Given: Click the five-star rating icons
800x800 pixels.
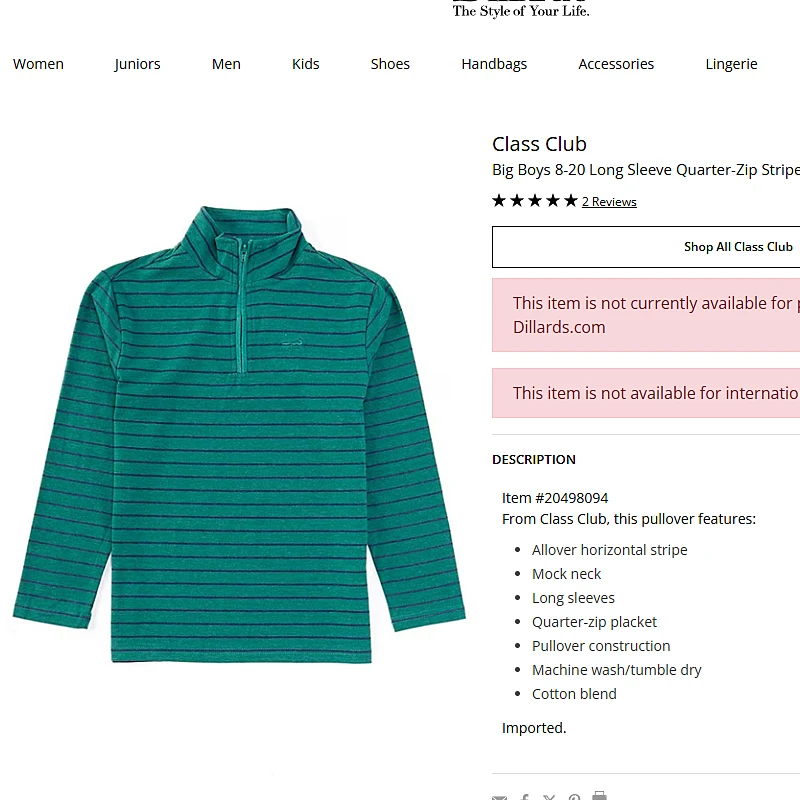Looking at the screenshot, I should (x=535, y=201).
